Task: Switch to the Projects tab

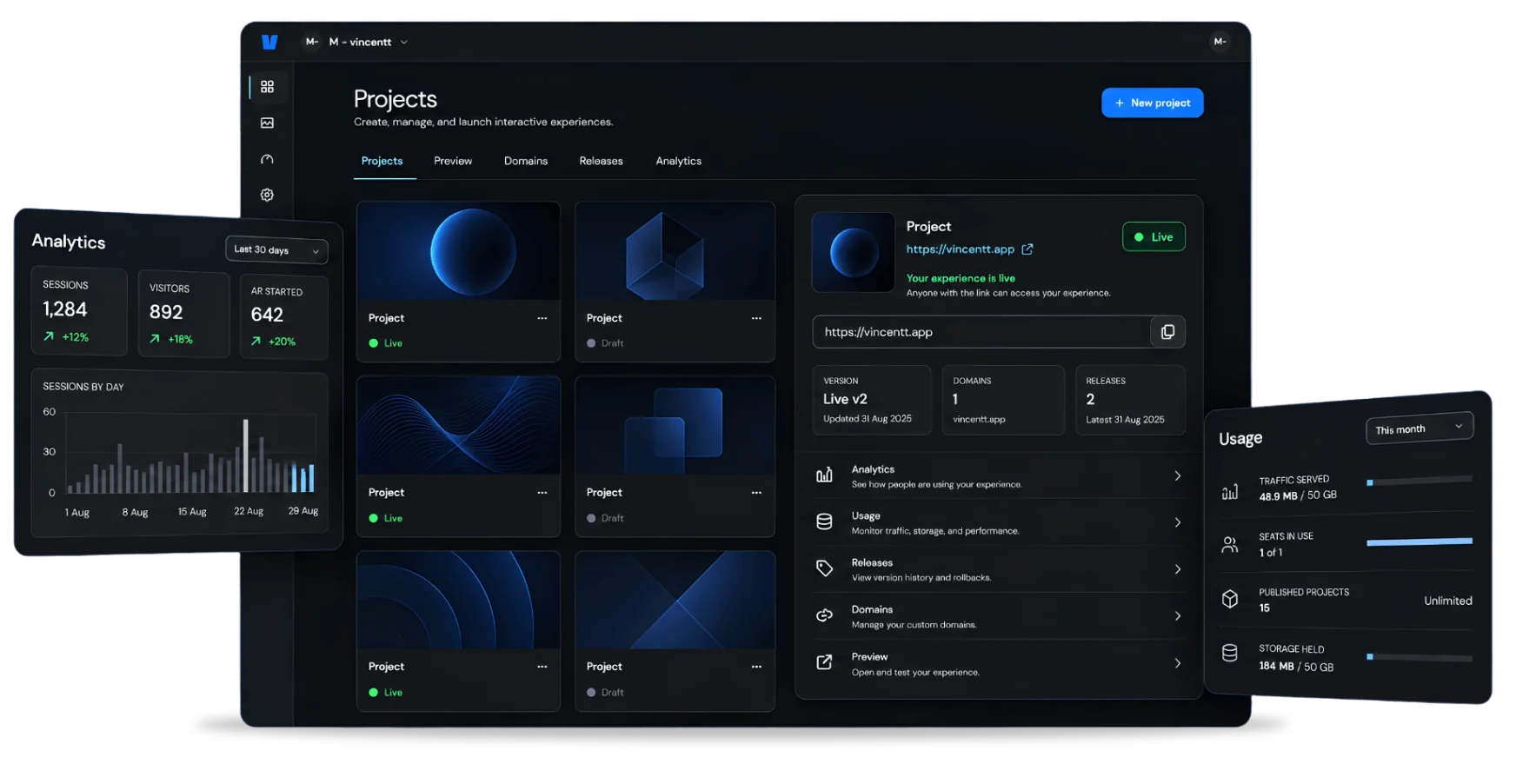Action: click(382, 161)
